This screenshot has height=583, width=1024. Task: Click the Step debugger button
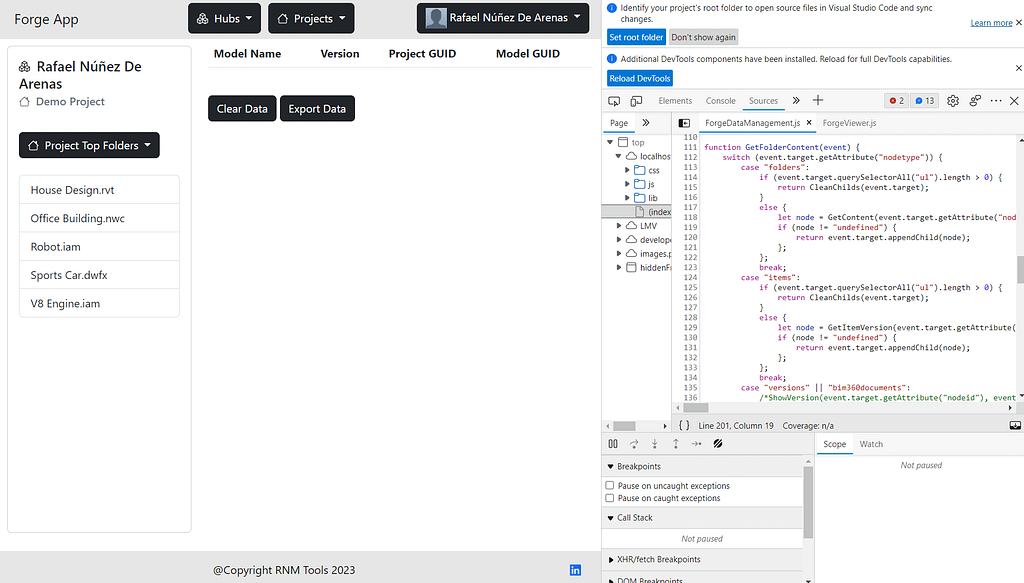tap(697, 444)
